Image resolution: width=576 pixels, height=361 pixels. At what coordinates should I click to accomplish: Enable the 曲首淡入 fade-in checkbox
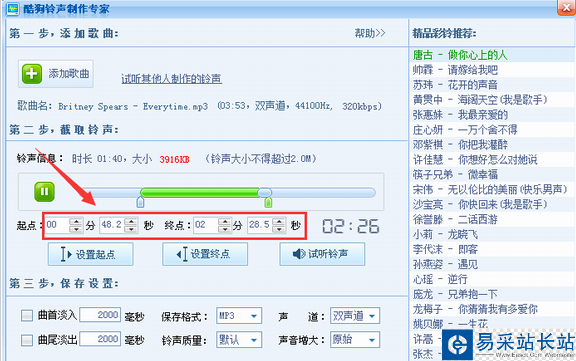tap(27, 315)
